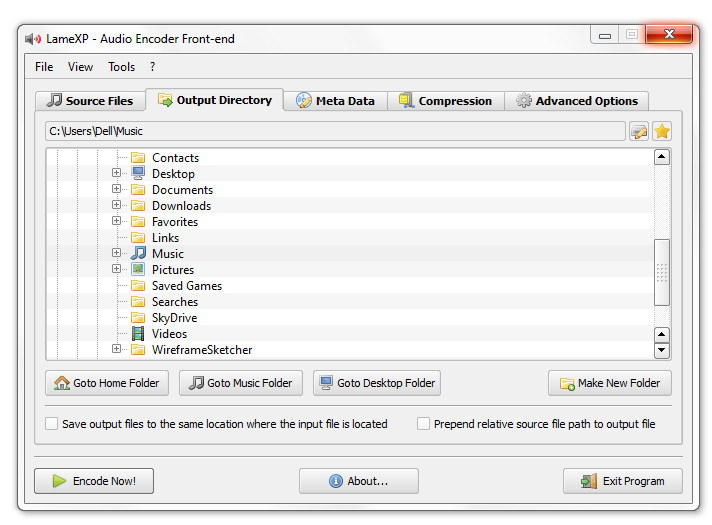This screenshot has width=712, height=525.
Task: Select the Pictures folder icon
Action: [x=138, y=269]
